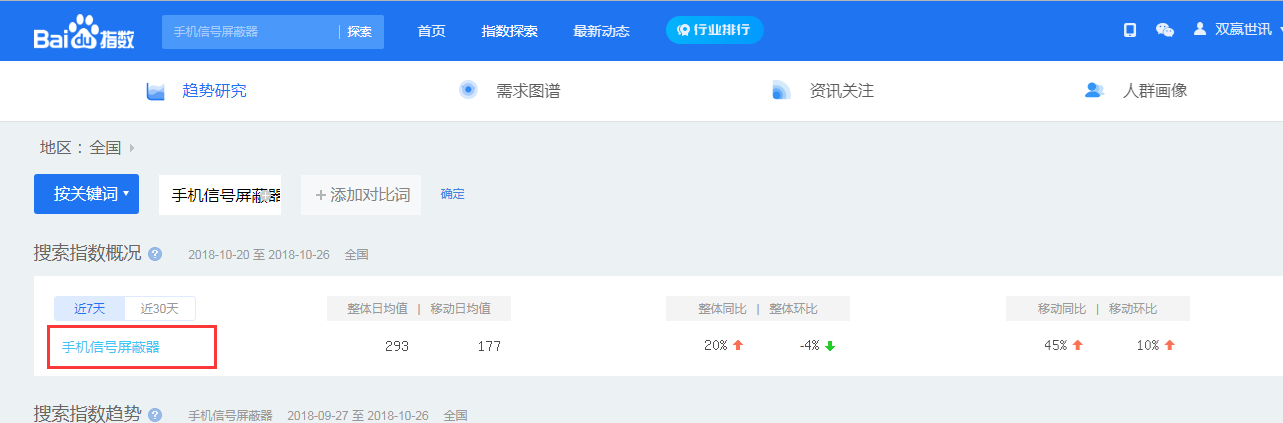Click the help icon beside 搜索指数概况
Image resolution: width=1283 pixels, height=423 pixels.
coord(155,254)
